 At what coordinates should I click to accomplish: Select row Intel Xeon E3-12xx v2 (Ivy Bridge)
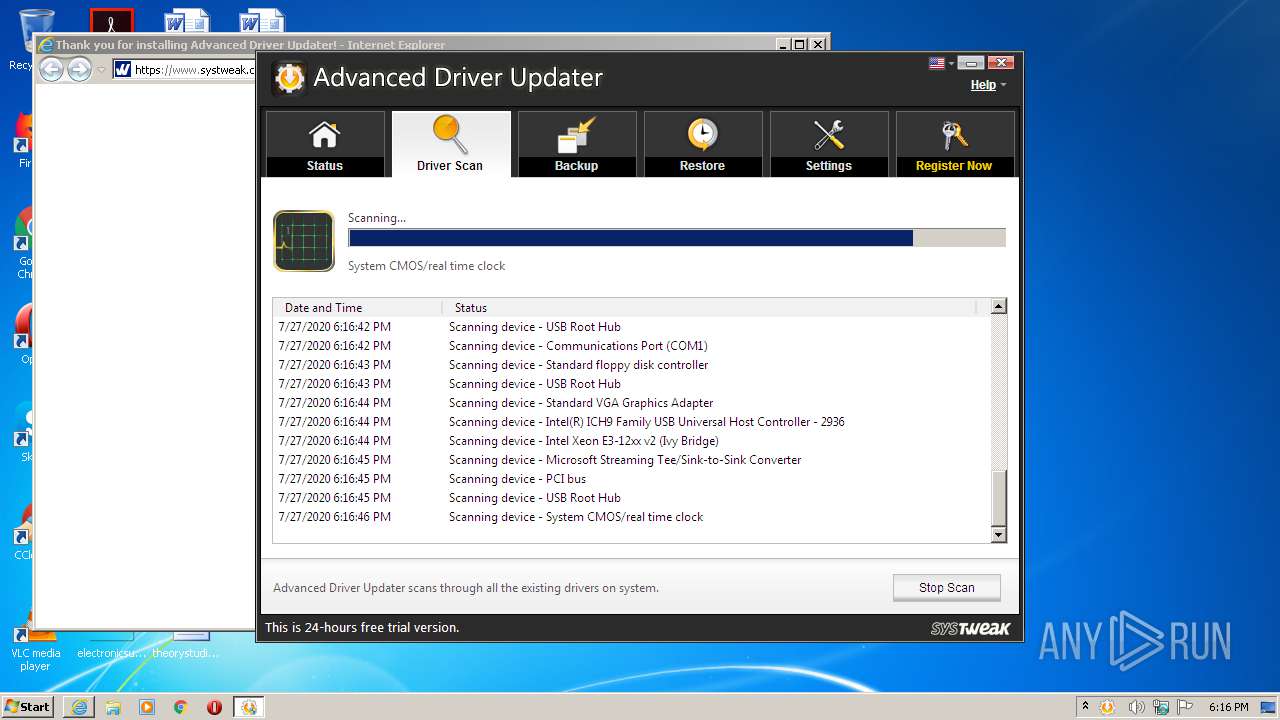click(x=632, y=441)
